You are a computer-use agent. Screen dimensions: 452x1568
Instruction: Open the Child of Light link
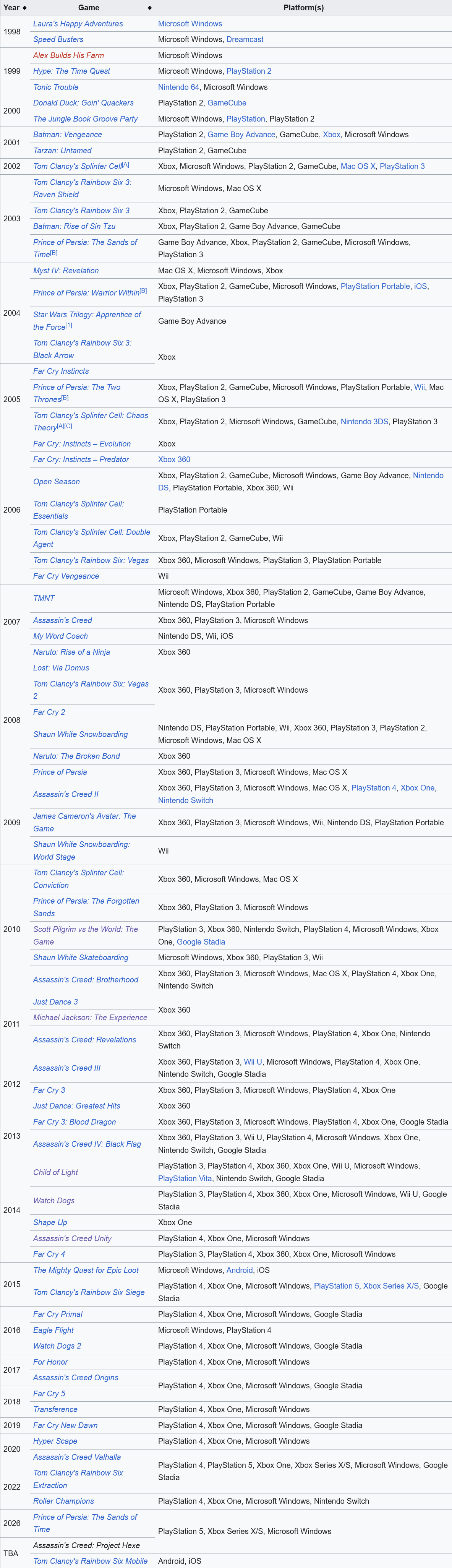pos(55,1172)
